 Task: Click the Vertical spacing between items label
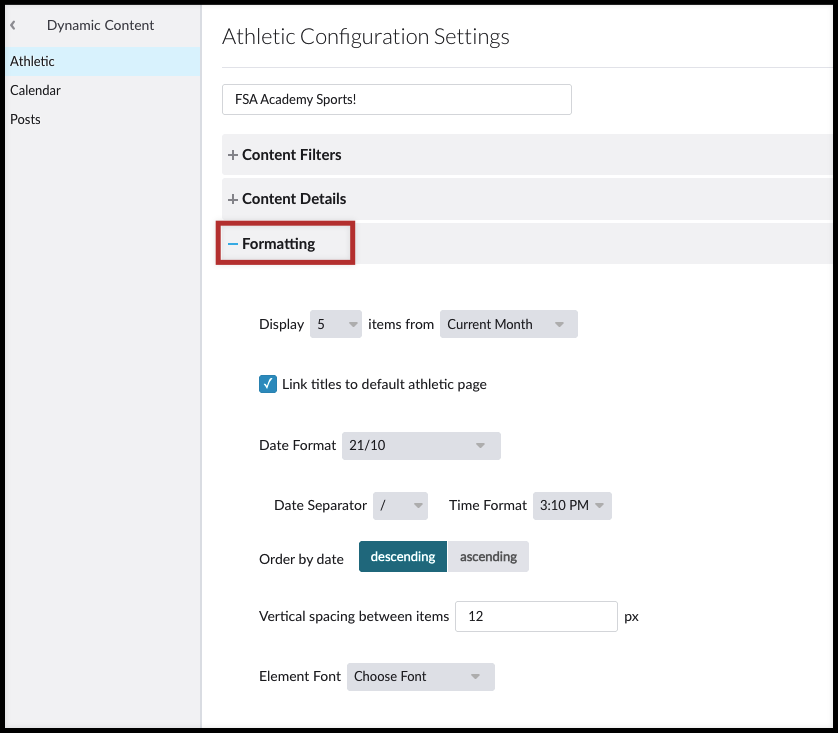click(x=354, y=617)
